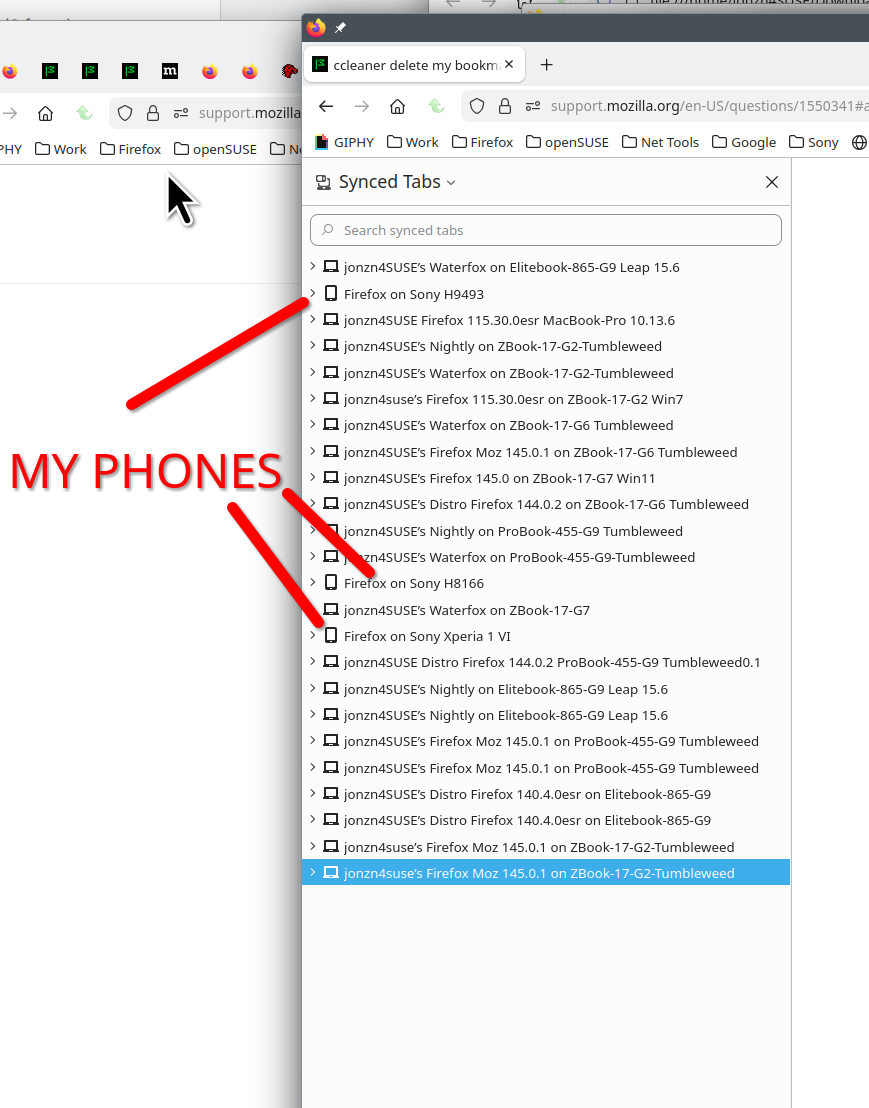
Task: Click laptop icon beside Waterfox on ZBook-17-G7
Action: (x=331, y=609)
